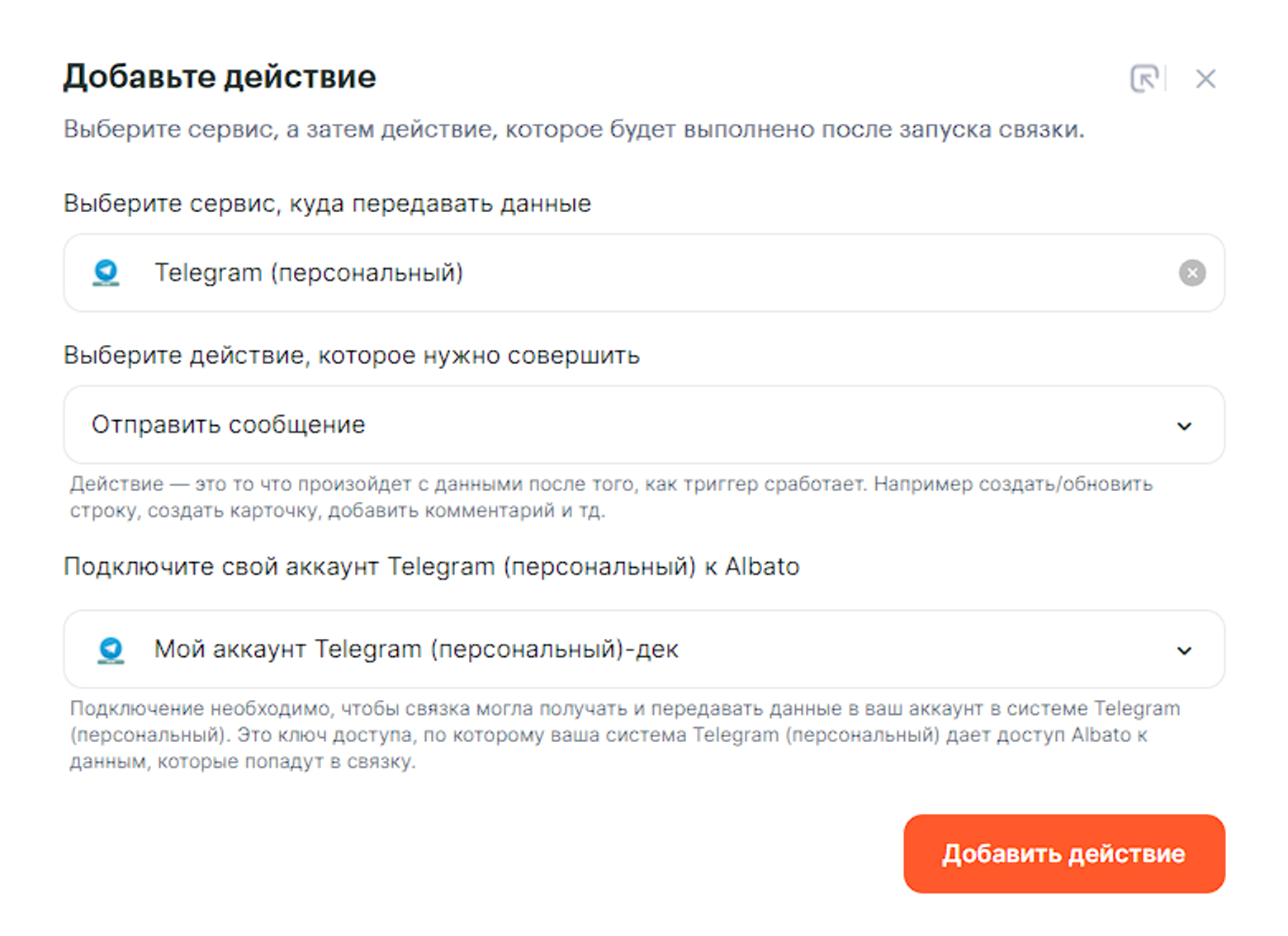Click the Telegram logo in the service field
This screenshot has width=1288, height=936.
tap(106, 272)
